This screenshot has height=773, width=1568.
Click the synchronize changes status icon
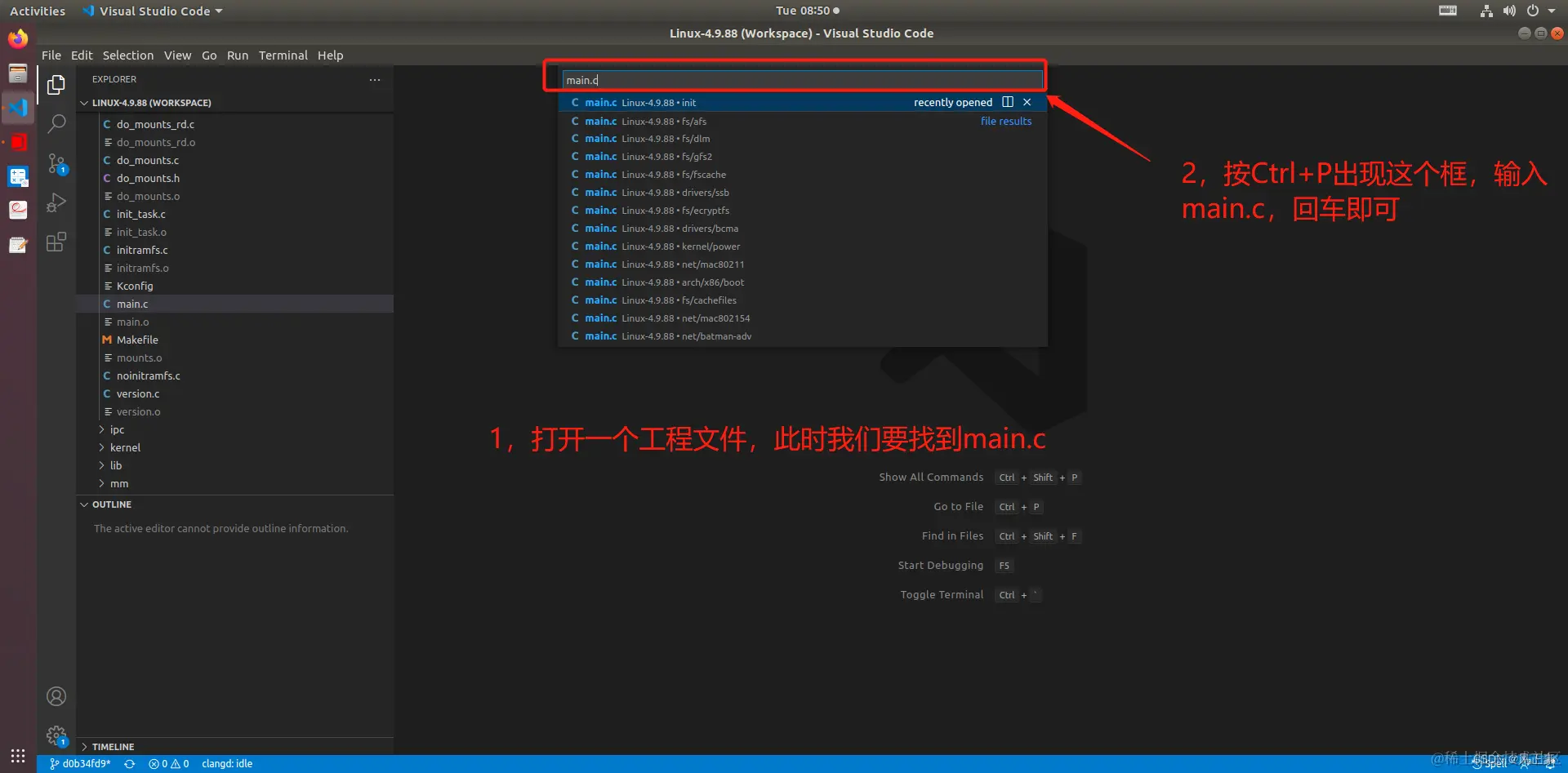pos(129,764)
